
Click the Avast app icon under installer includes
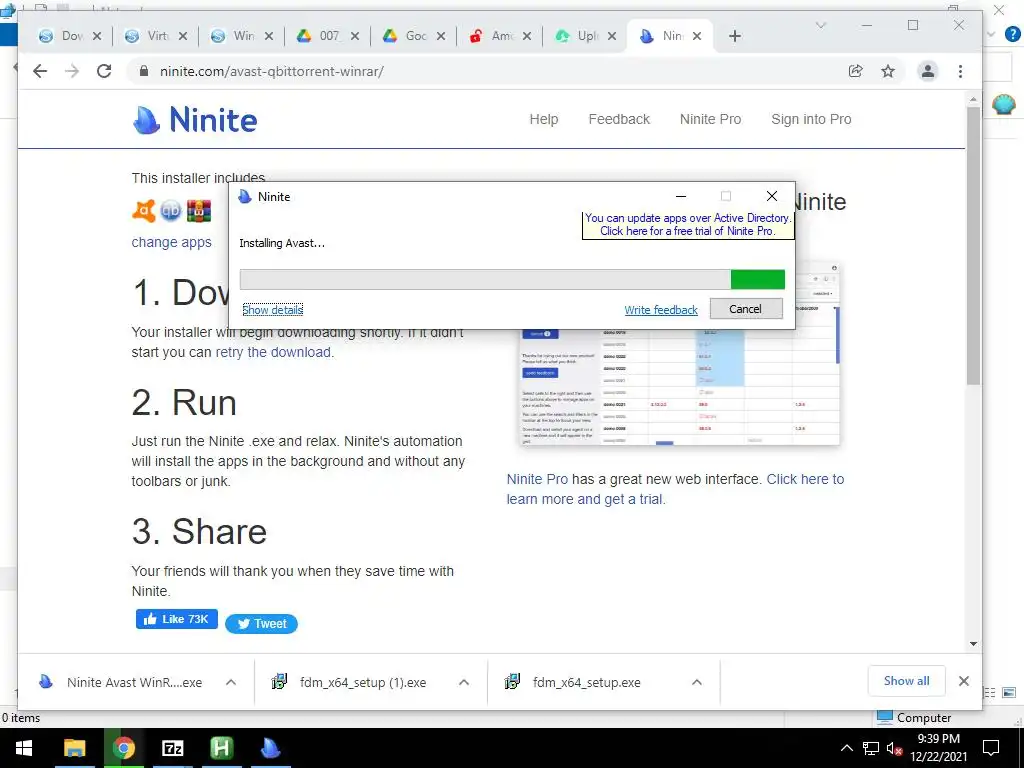pos(144,210)
